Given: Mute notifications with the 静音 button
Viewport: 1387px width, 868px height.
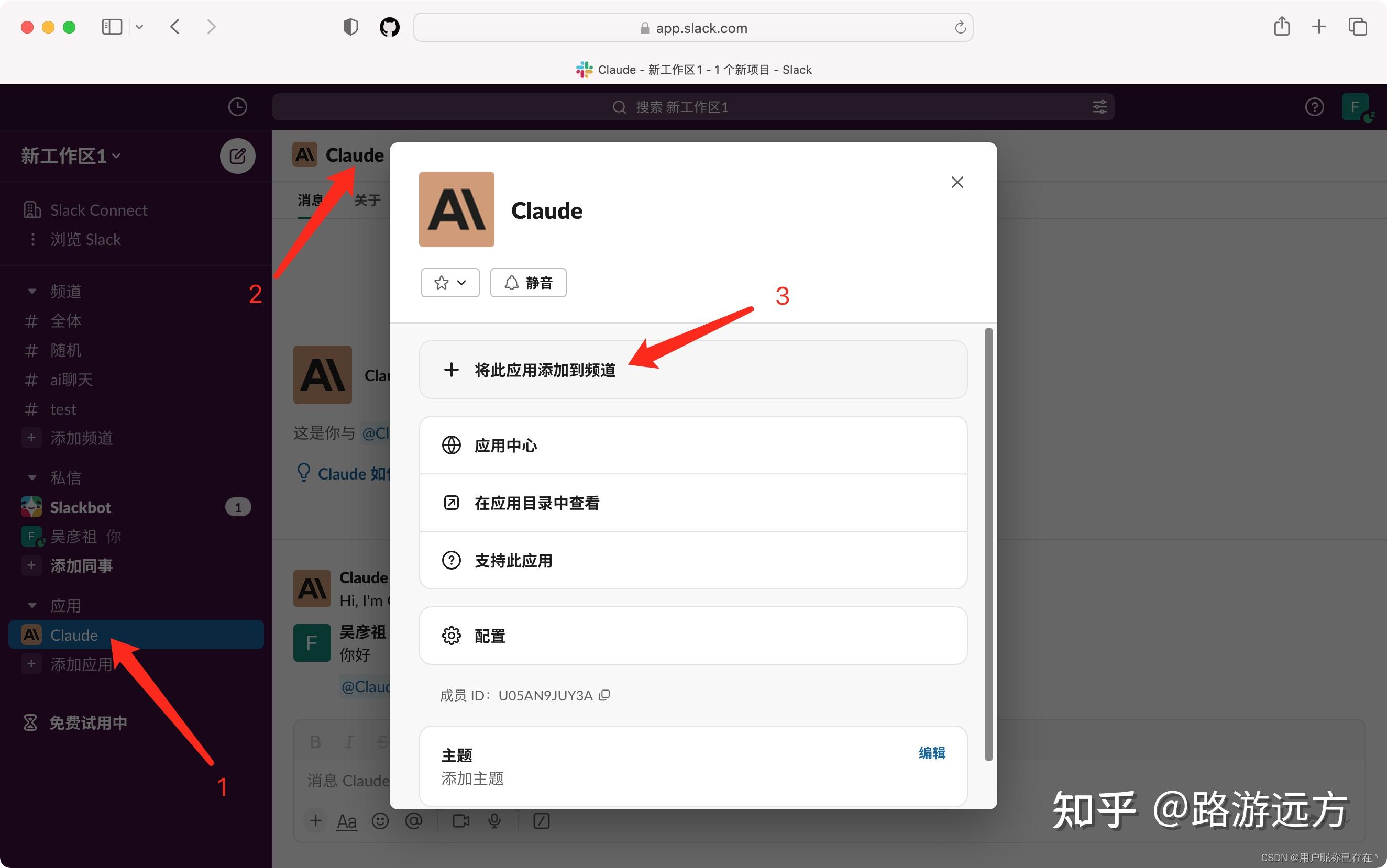Looking at the screenshot, I should coord(528,283).
